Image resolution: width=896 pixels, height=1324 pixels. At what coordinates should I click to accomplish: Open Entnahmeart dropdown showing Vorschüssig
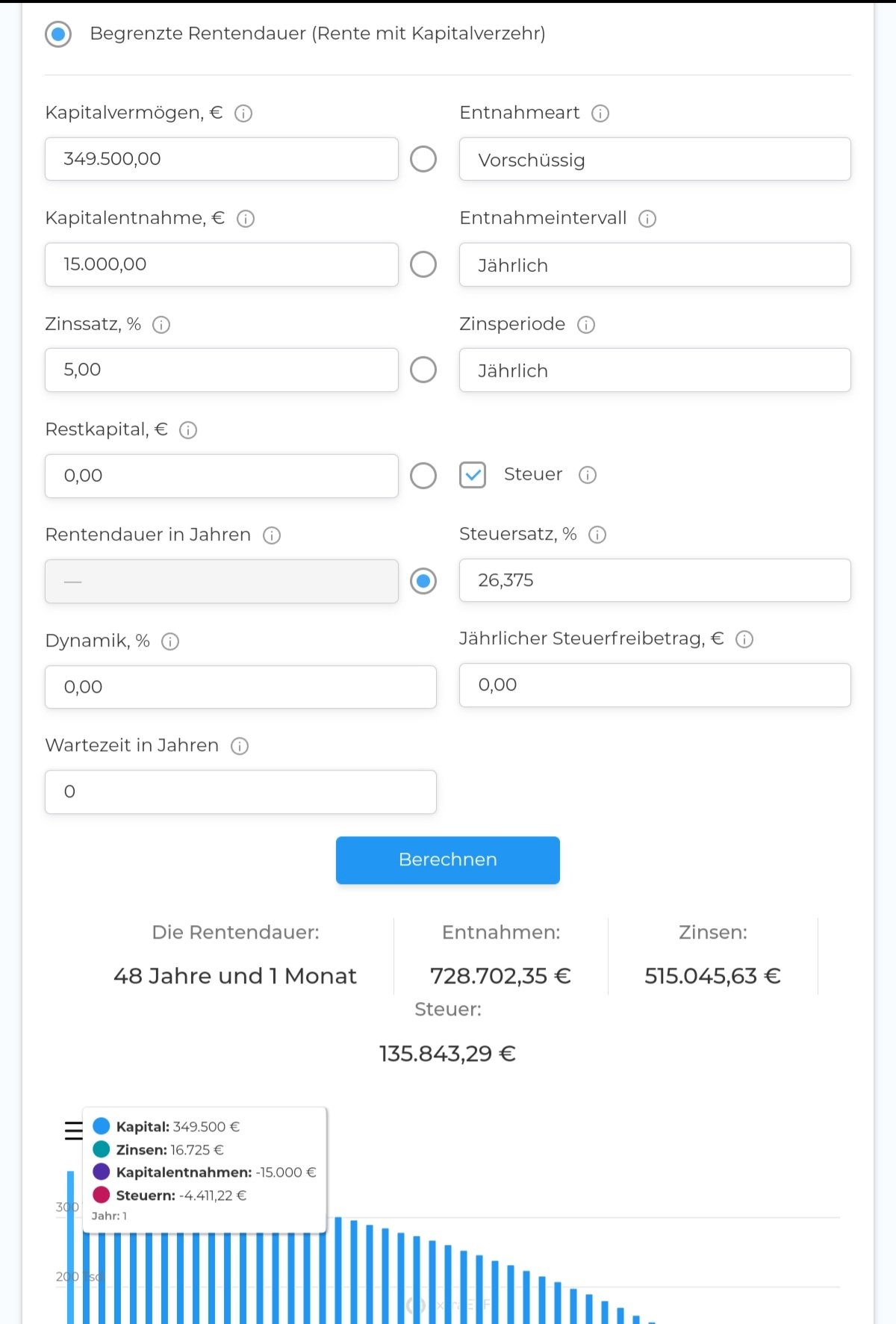click(x=654, y=160)
